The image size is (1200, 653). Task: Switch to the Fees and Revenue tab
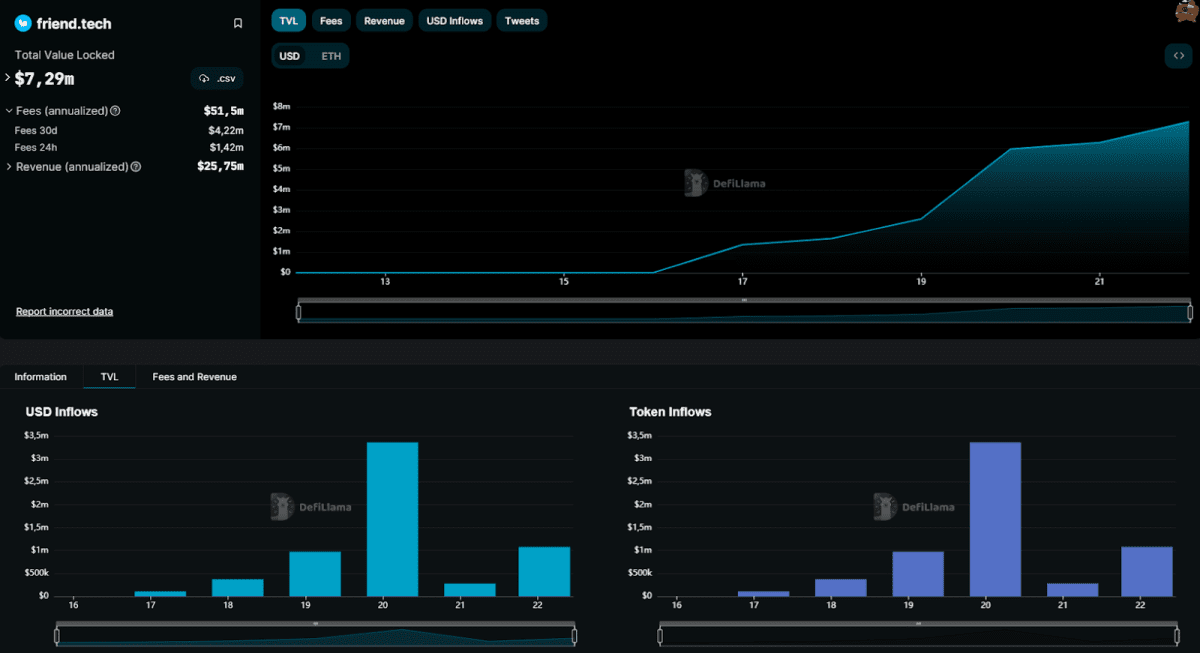click(x=193, y=376)
